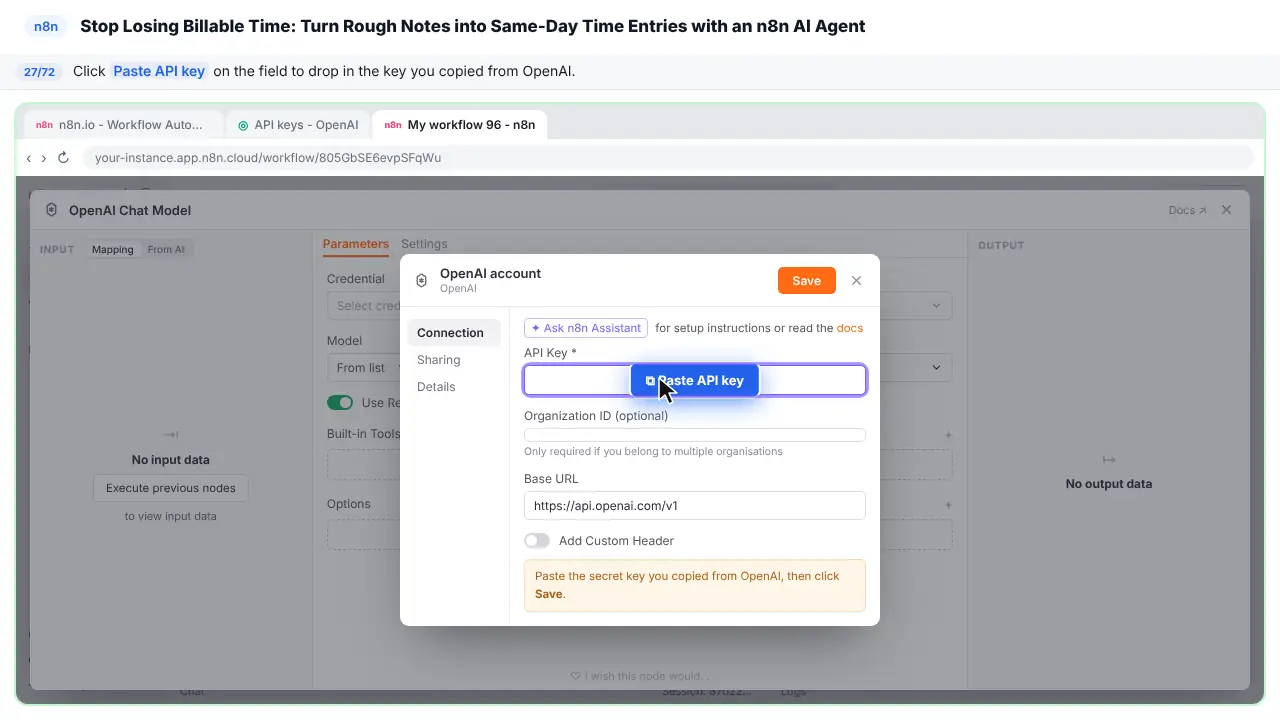Expand the model value dropdown chevron
Viewport: 1280px width, 720px height.
pos(936,368)
